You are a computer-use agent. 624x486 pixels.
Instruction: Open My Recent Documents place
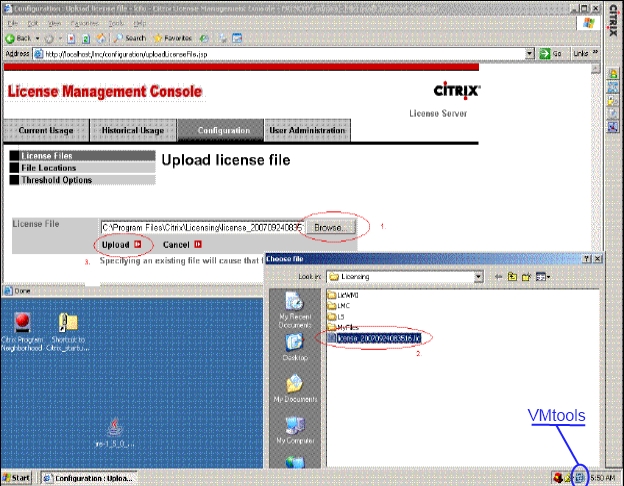pos(295,311)
